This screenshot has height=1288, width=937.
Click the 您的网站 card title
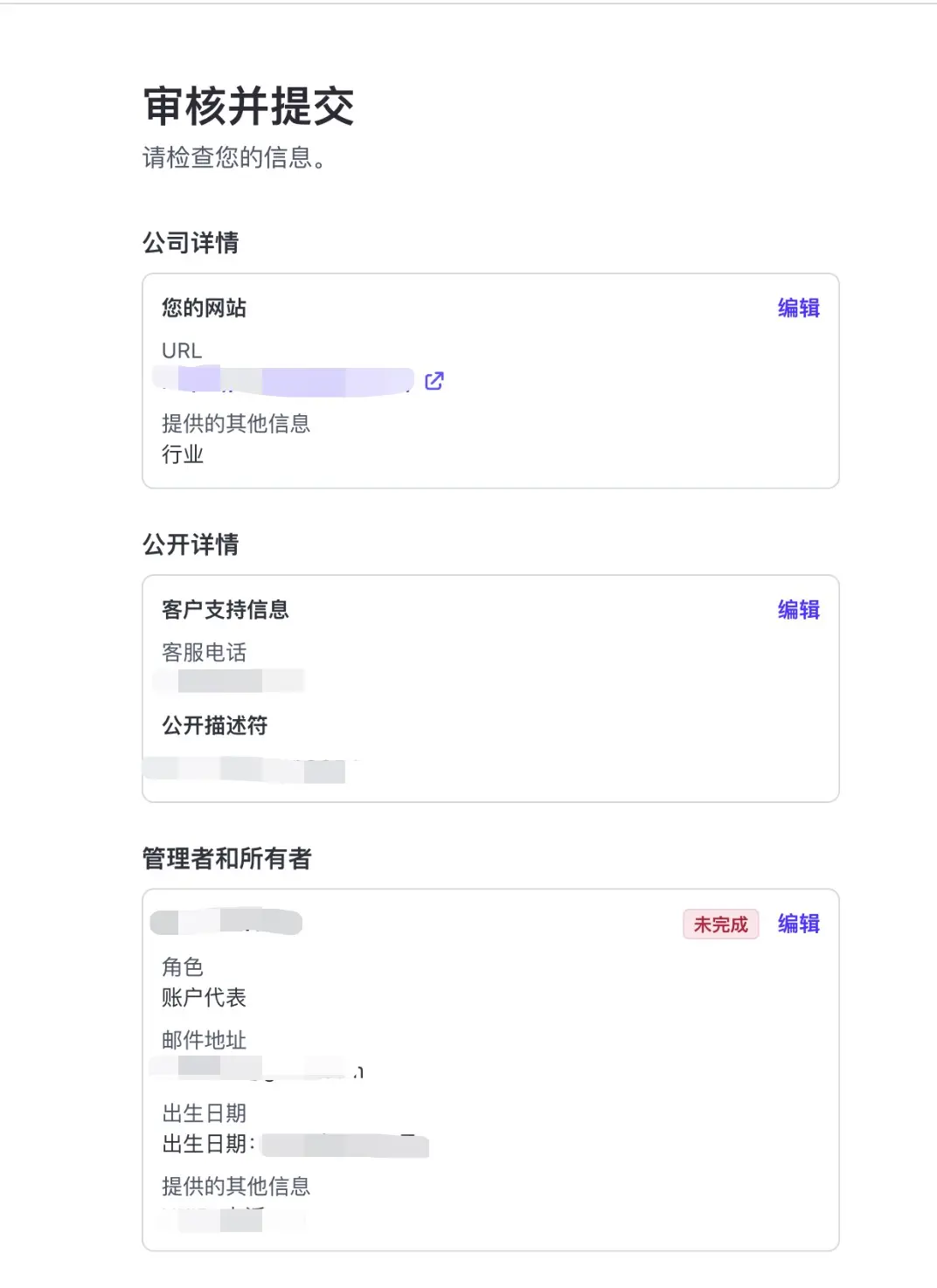point(204,308)
